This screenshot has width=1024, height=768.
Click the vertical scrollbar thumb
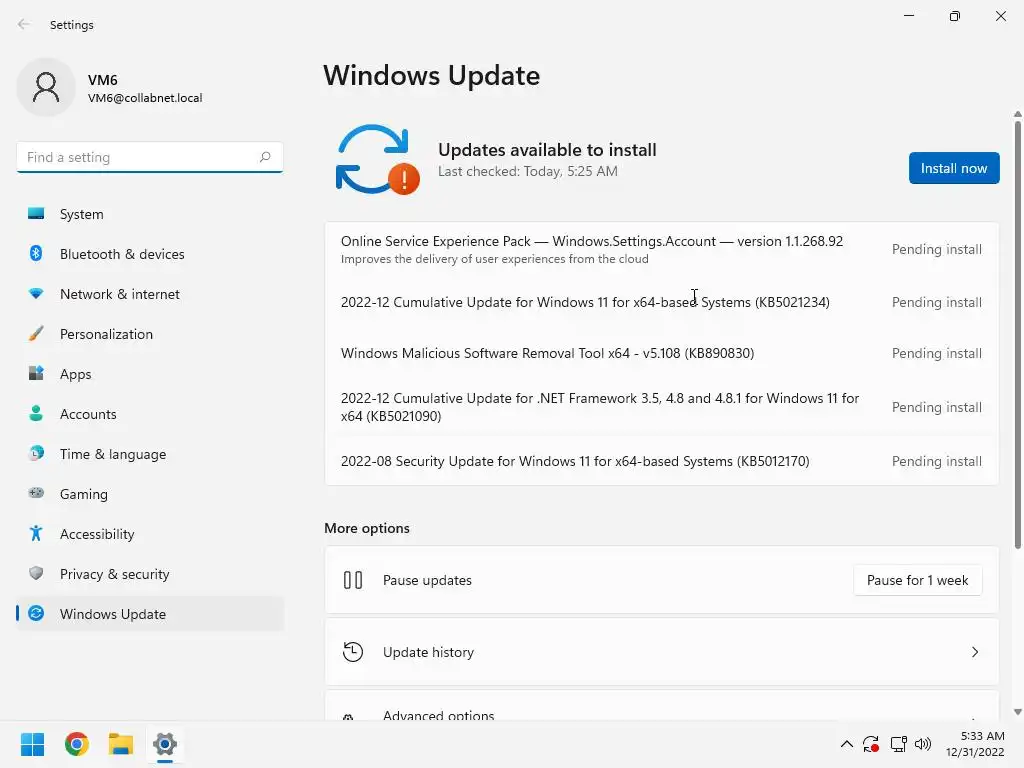(1017, 334)
